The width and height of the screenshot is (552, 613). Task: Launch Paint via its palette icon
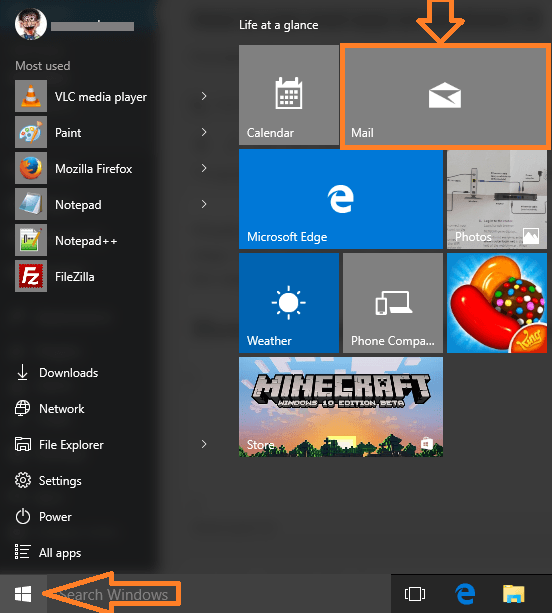pyautogui.click(x=31, y=132)
